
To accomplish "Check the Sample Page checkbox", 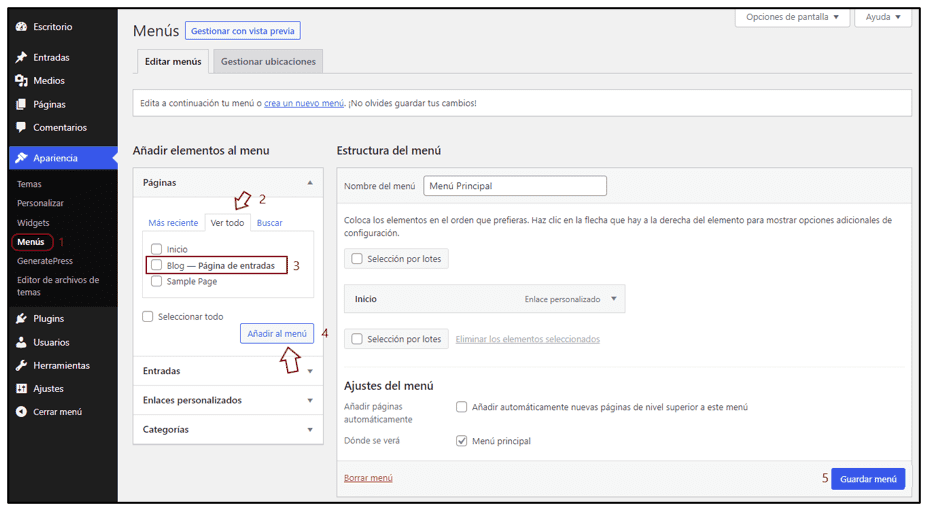I will [x=156, y=281].
